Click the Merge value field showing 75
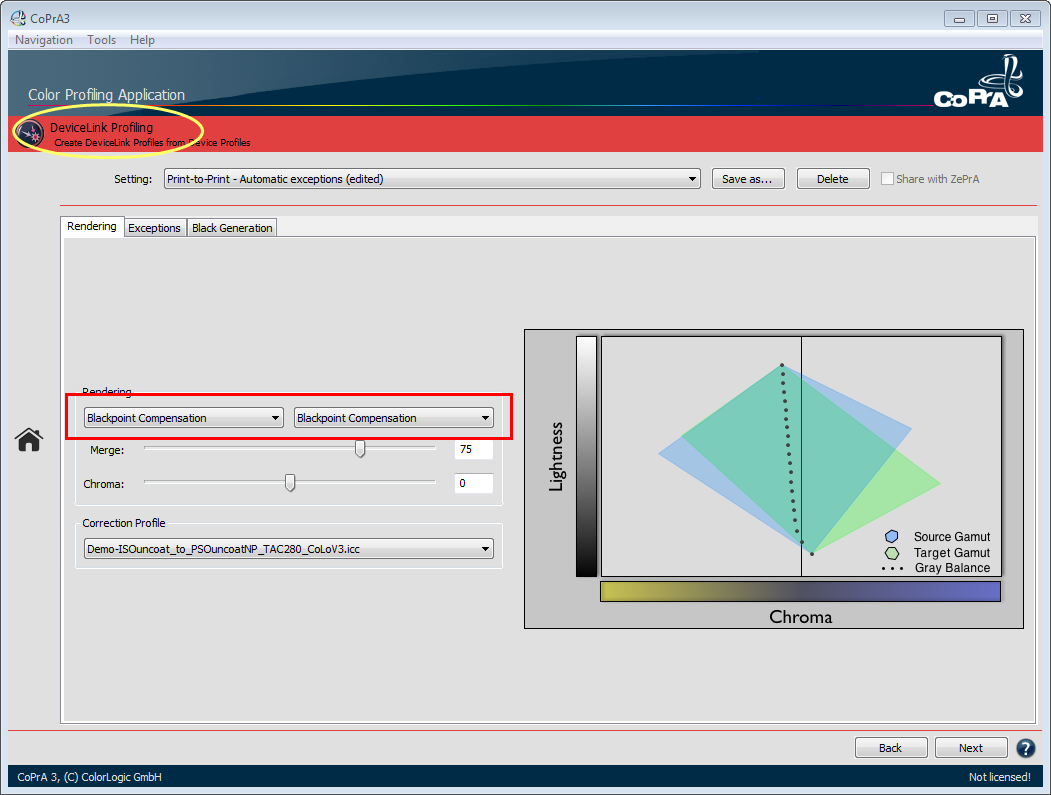Viewport: 1051px width, 795px height. (x=473, y=449)
